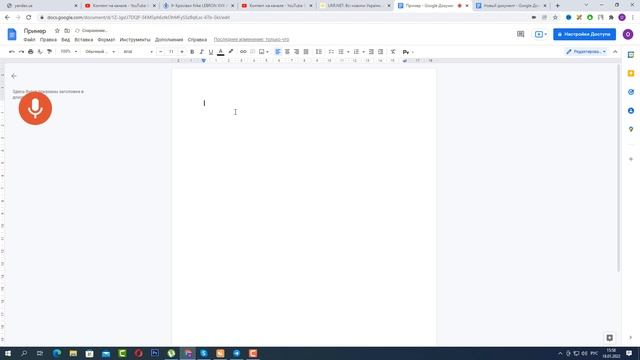Select the paint format tool
640x360 pixels.
[x=49, y=52]
